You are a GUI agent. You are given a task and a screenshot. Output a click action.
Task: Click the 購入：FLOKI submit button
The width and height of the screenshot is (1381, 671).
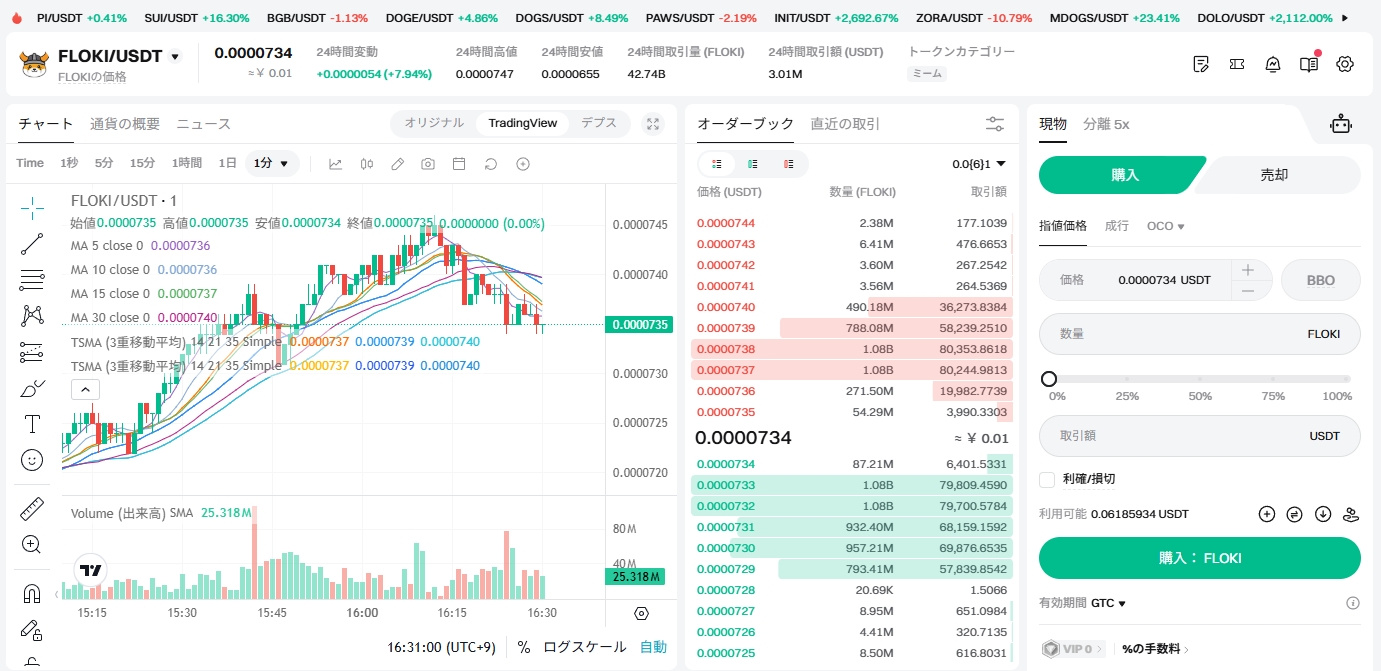(x=1200, y=558)
